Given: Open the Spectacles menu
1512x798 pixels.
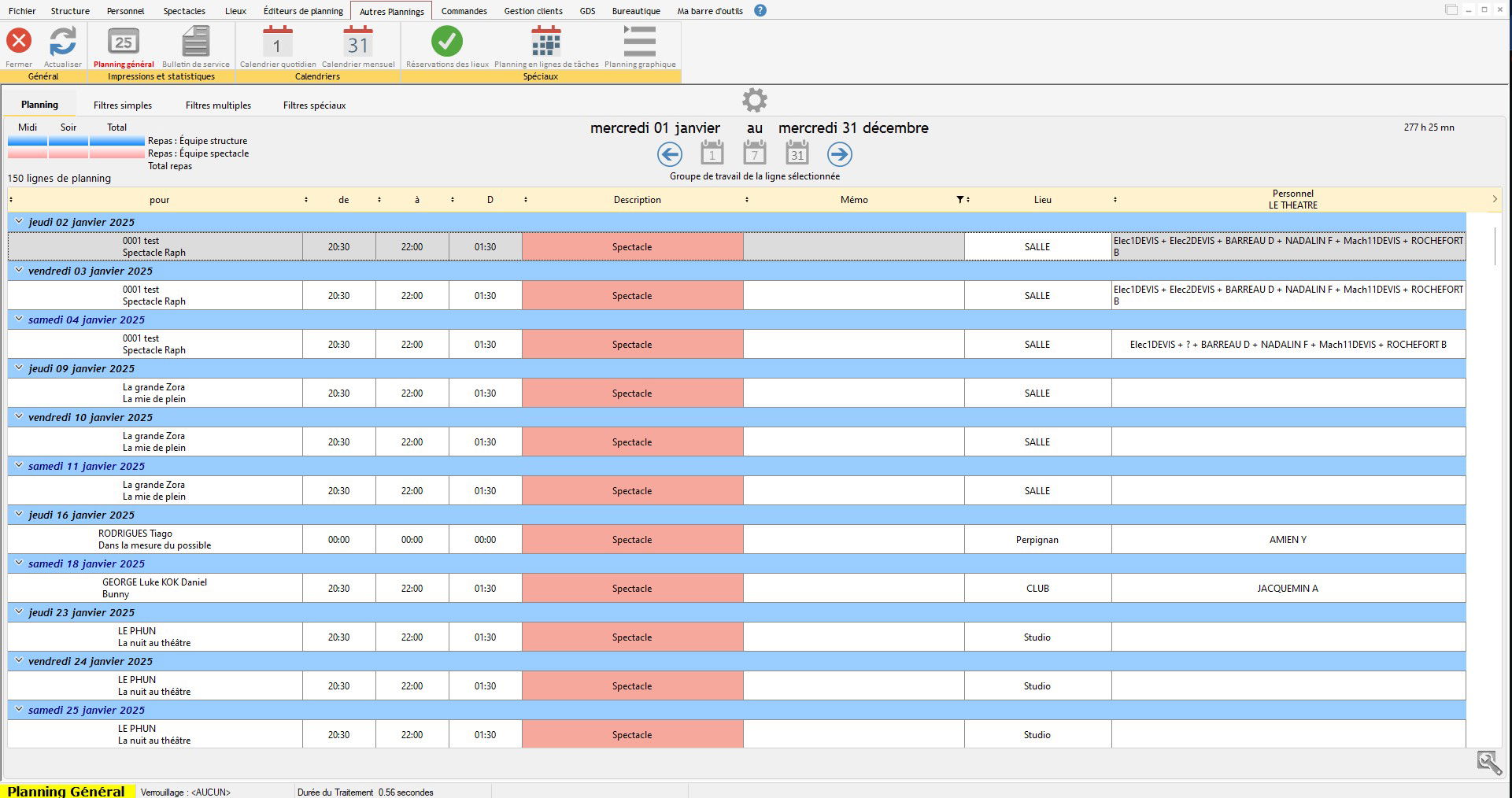Looking at the screenshot, I should (x=184, y=11).
